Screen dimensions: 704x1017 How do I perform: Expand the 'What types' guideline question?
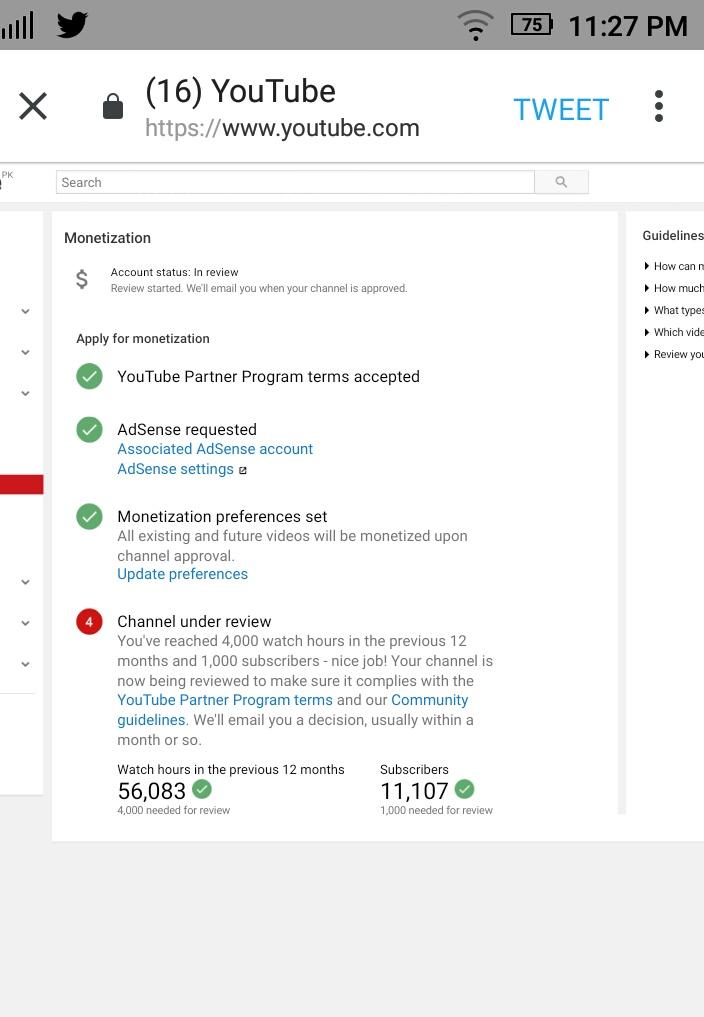pos(674,310)
